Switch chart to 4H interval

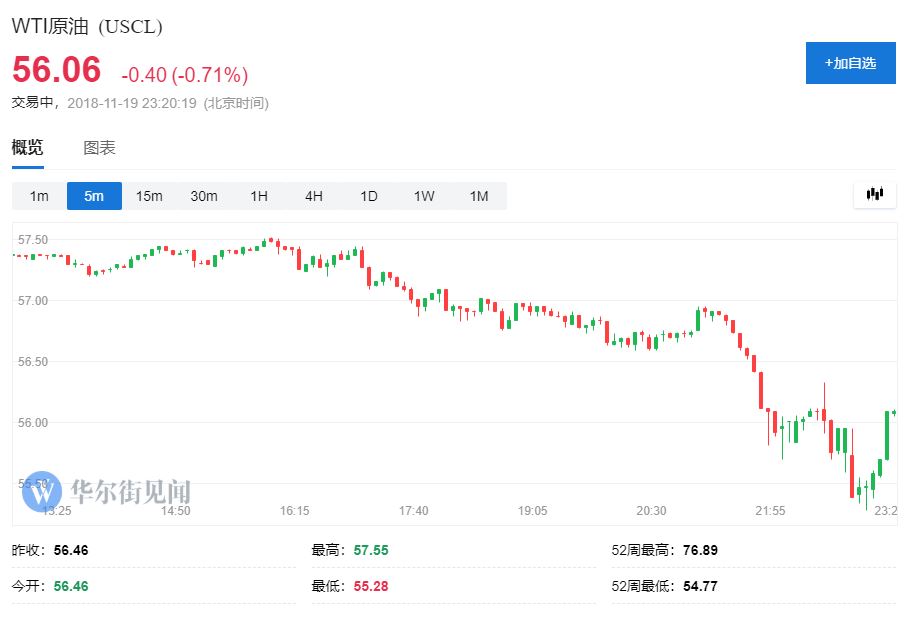[x=314, y=196]
